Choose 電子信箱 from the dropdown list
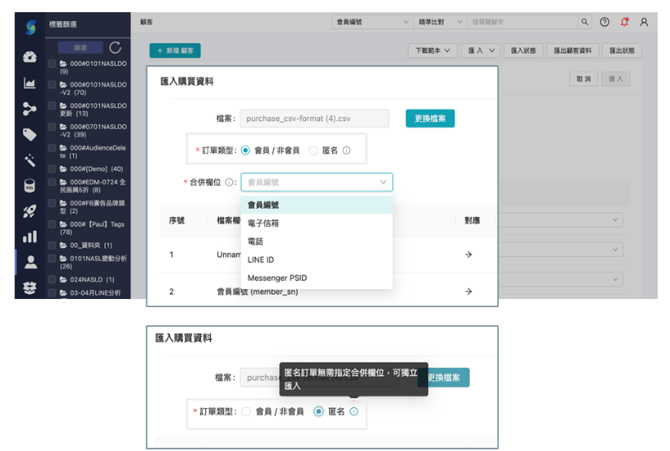 tap(263, 223)
